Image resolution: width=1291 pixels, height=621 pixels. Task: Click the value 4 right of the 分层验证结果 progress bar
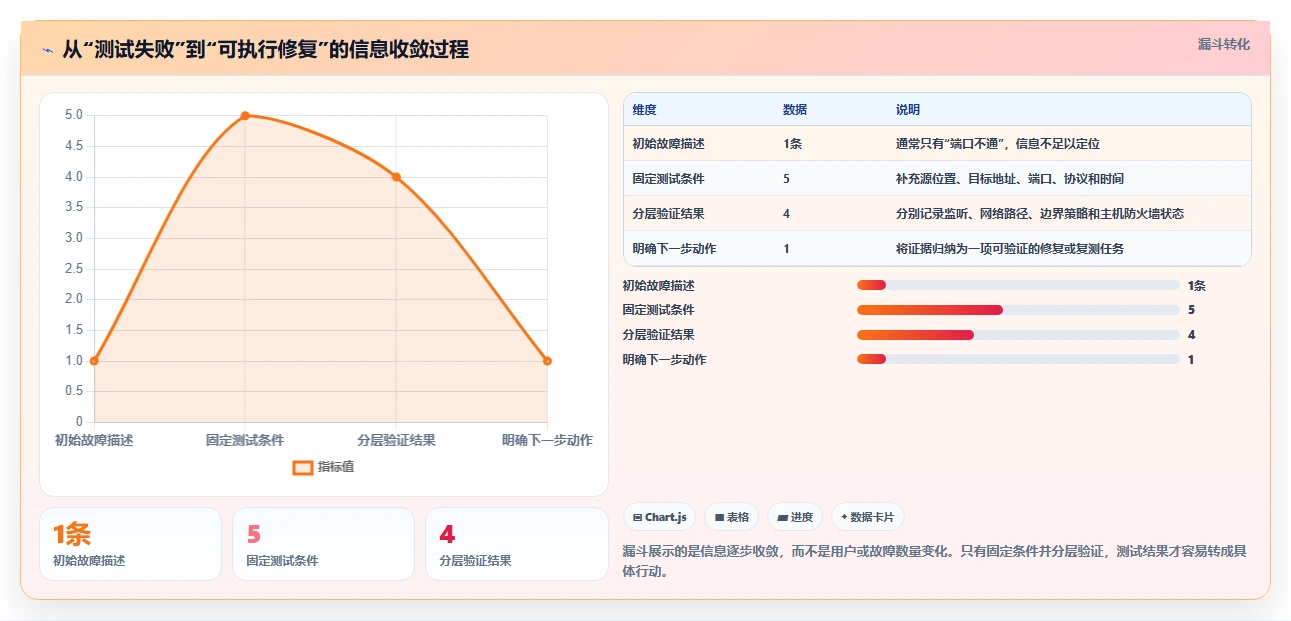[x=1191, y=335]
